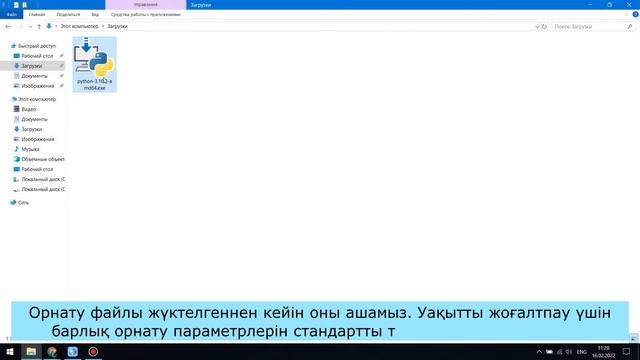
Task: Select the Управление contextual tab header
Action: (x=146, y=4)
